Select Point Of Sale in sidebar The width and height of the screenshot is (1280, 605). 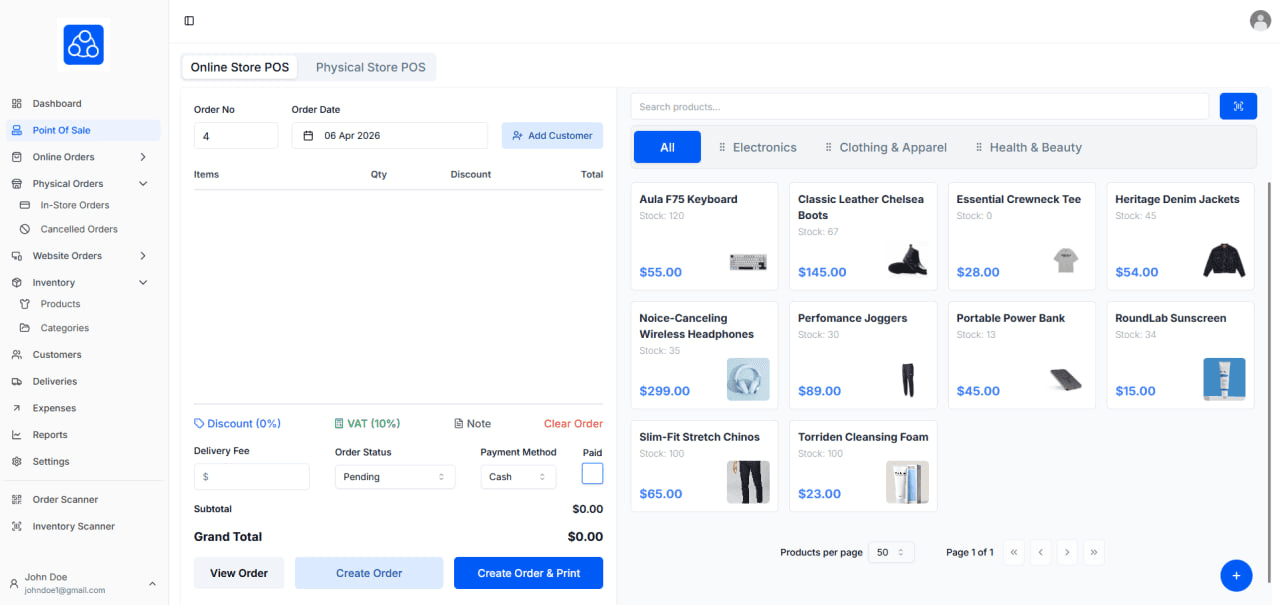coord(83,130)
